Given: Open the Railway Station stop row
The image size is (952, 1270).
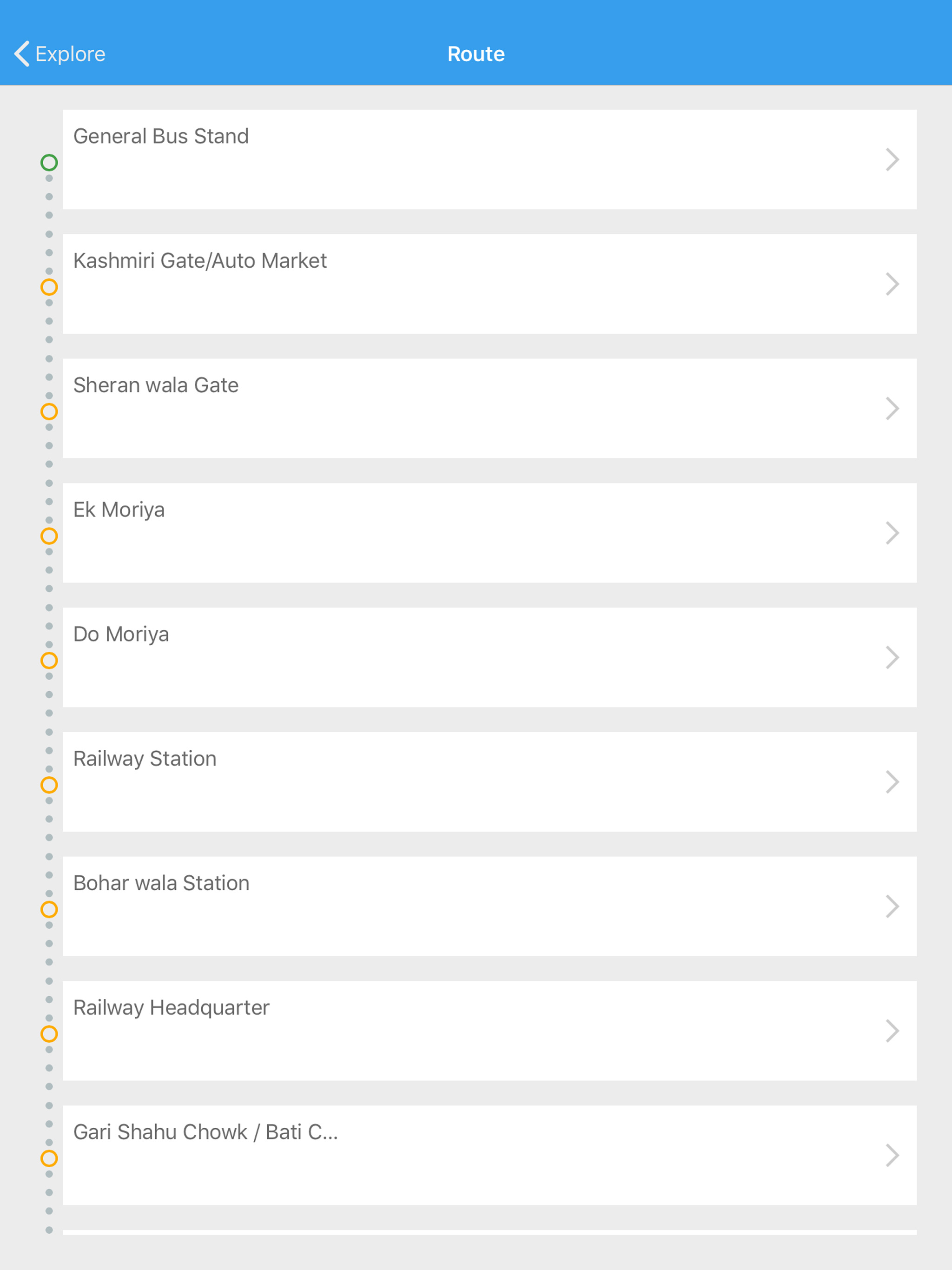Looking at the screenshot, I should point(459,782).
